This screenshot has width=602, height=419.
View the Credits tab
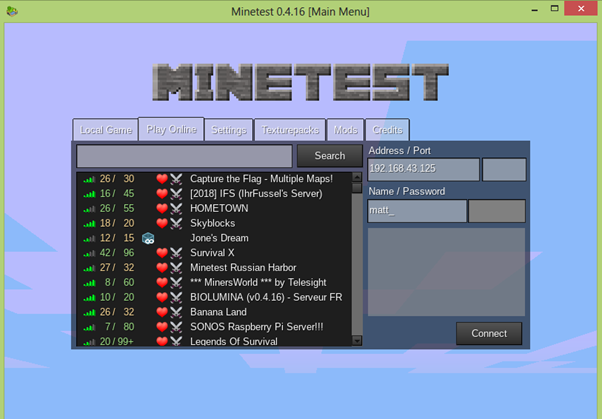[x=387, y=130]
